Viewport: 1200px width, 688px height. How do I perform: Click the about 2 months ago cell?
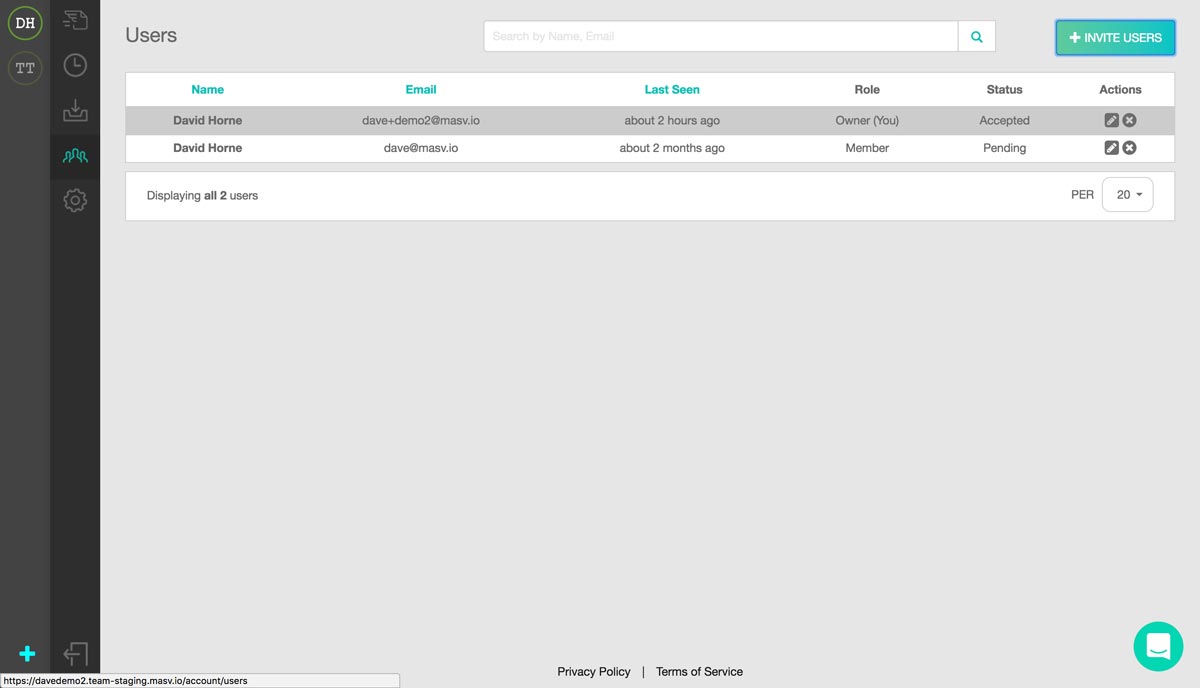[x=672, y=148]
